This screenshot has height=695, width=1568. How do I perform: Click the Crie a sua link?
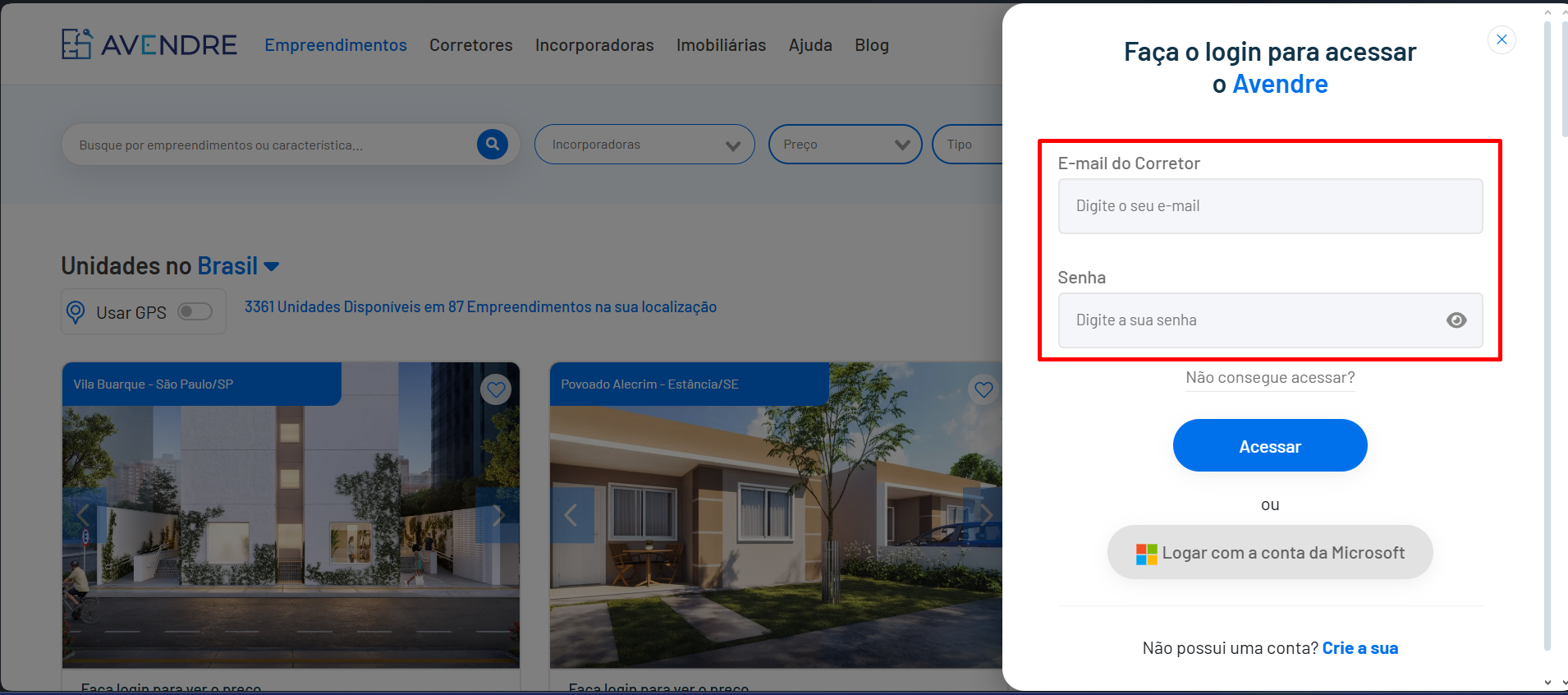1359,648
